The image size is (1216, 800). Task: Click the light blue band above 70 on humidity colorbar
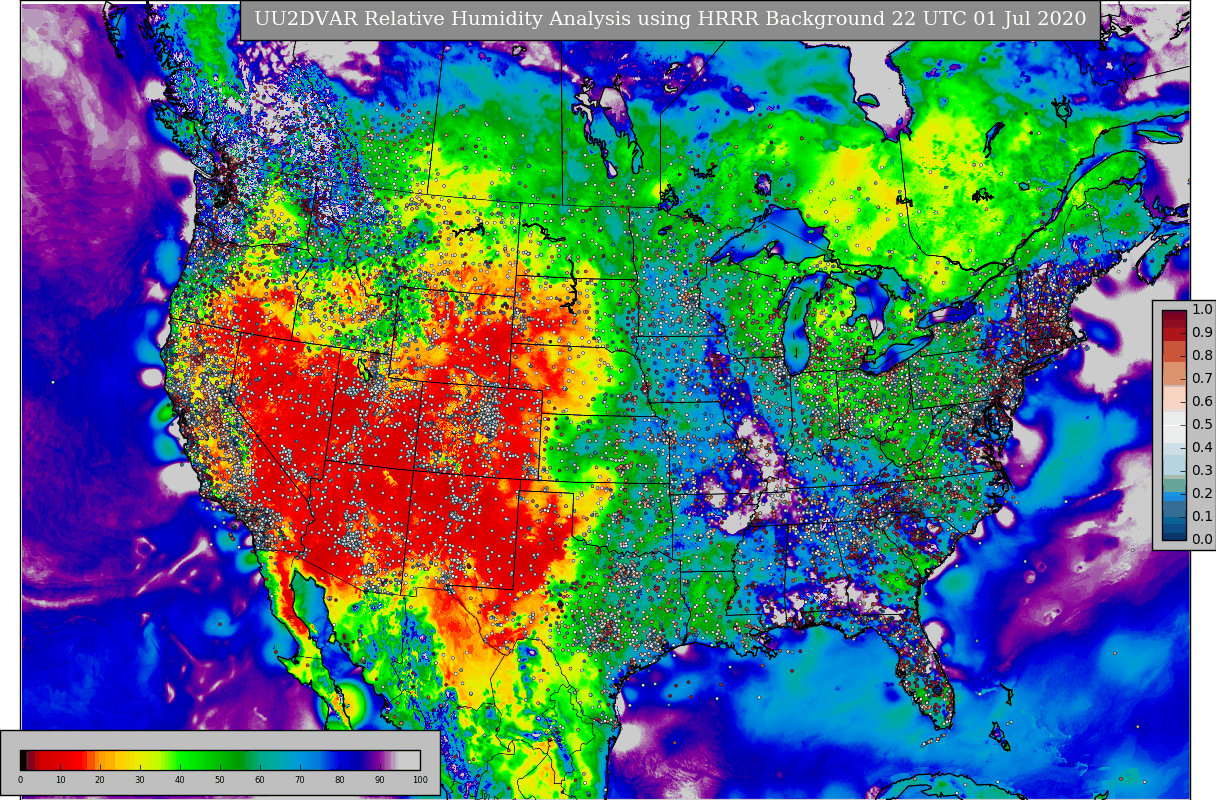click(x=300, y=760)
